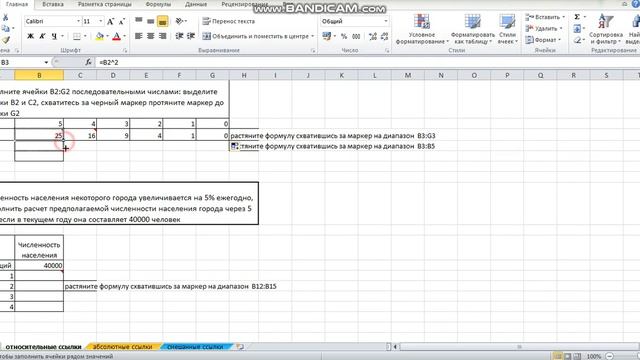Click the Page Break Preview icon
The height and width of the screenshot is (360, 640).
577,356
